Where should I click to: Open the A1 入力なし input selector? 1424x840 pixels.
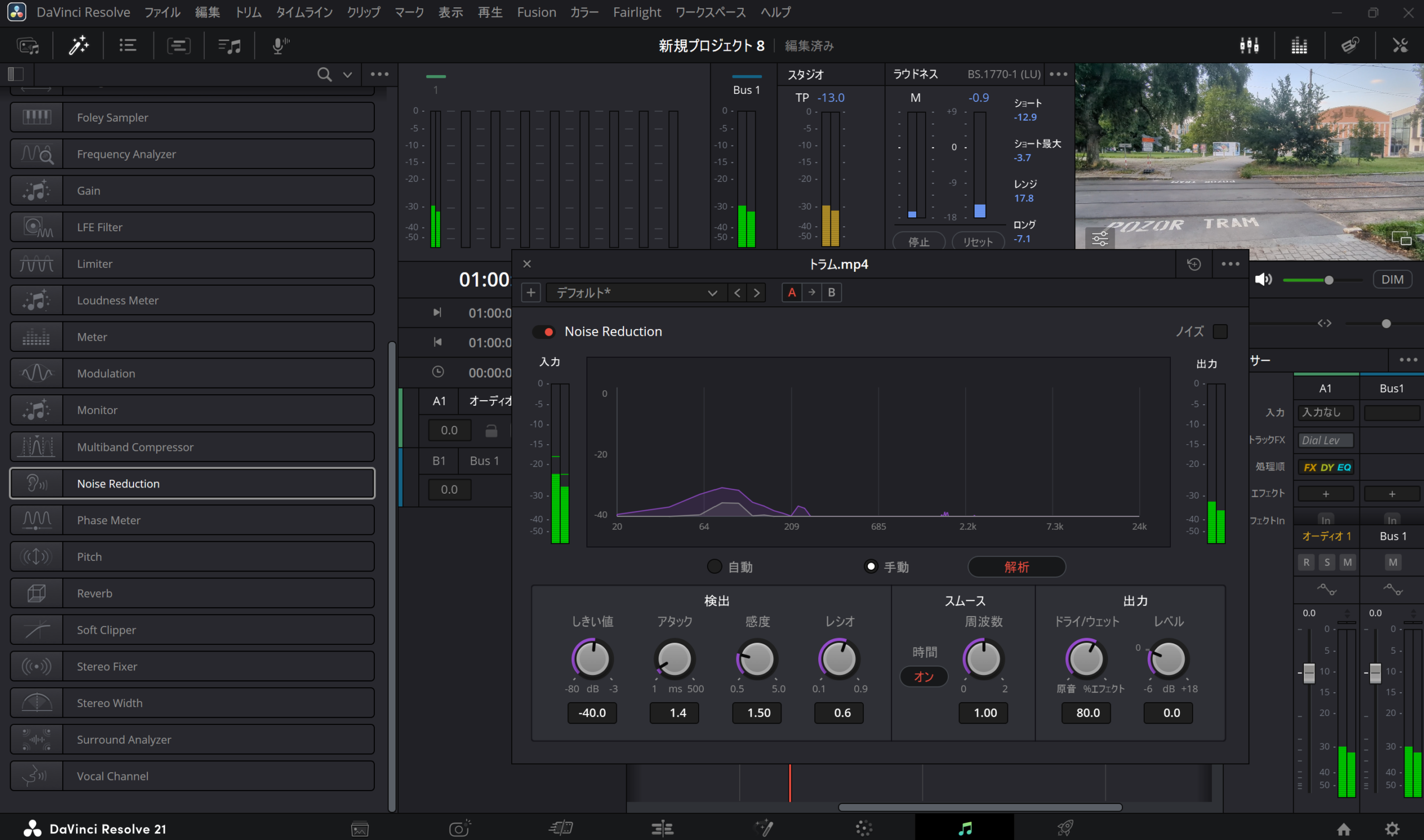tap(1326, 412)
